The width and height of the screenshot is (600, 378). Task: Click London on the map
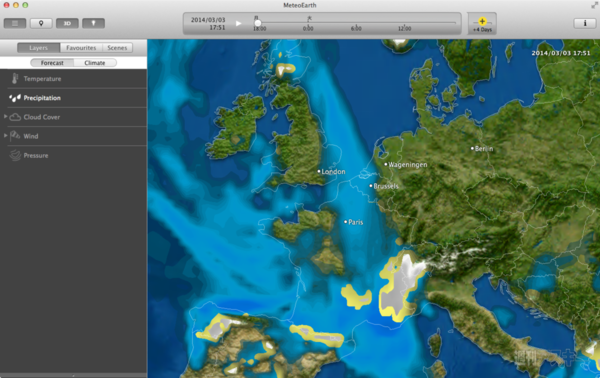(x=331, y=172)
